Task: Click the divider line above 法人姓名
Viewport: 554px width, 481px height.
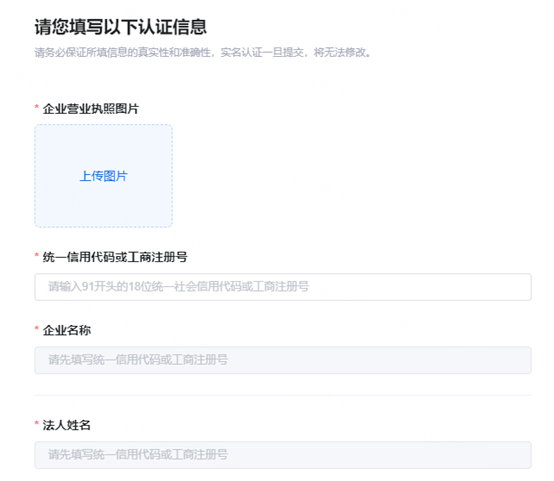Action: point(283,395)
